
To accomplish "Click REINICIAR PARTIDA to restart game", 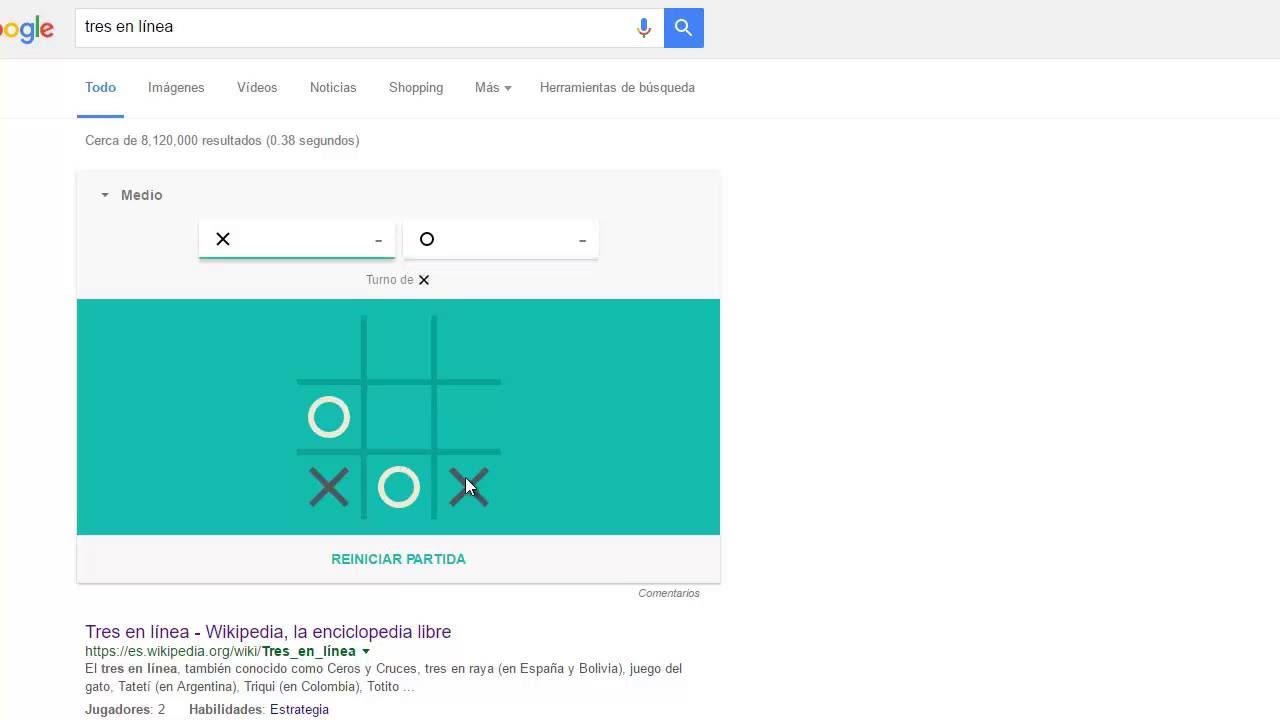I will [398, 559].
